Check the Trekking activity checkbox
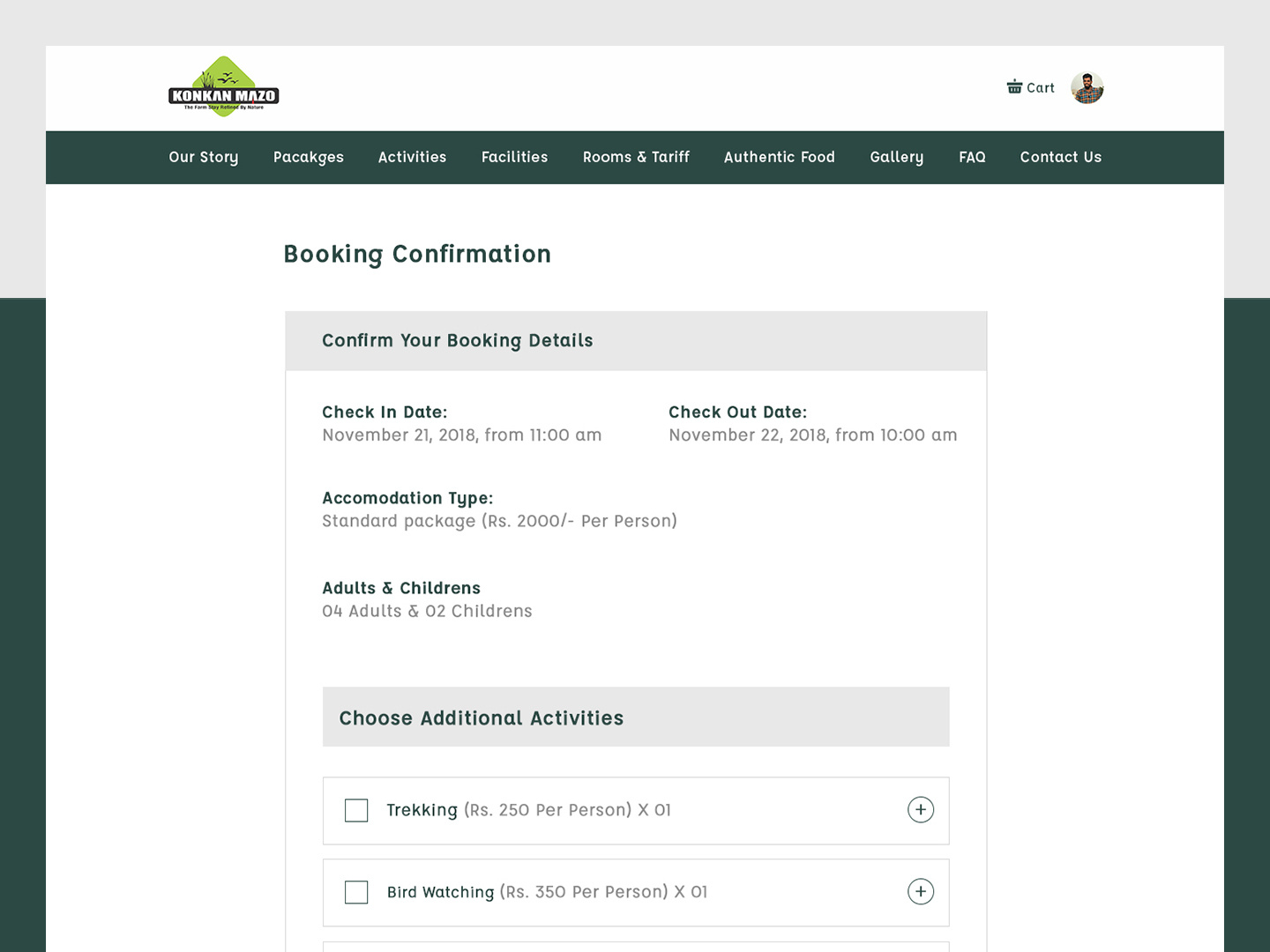The image size is (1270, 952). 356,809
